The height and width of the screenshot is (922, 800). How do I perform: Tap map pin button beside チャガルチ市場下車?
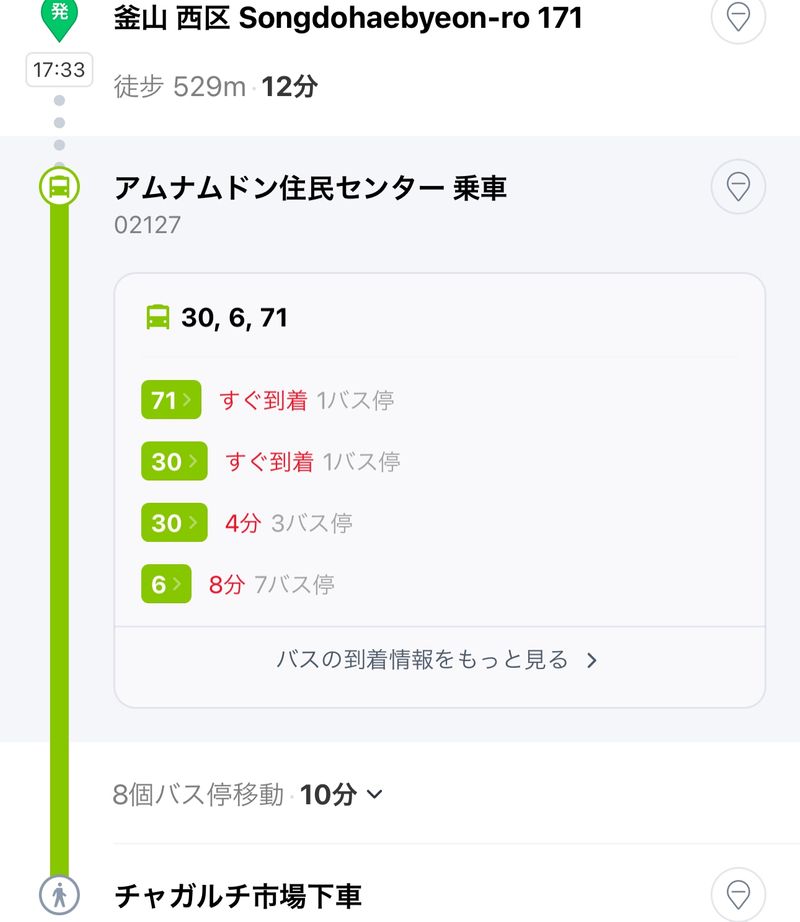pyautogui.click(x=738, y=893)
